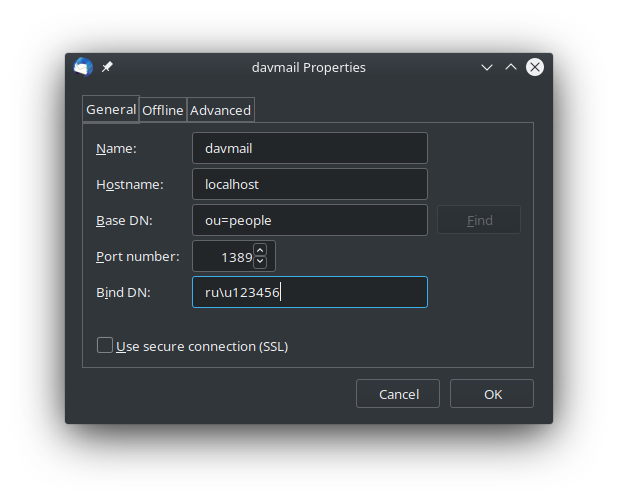The height and width of the screenshot is (501, 618).
Task: Increase the port number with the up arrow
Action: [x=260, y=249]
